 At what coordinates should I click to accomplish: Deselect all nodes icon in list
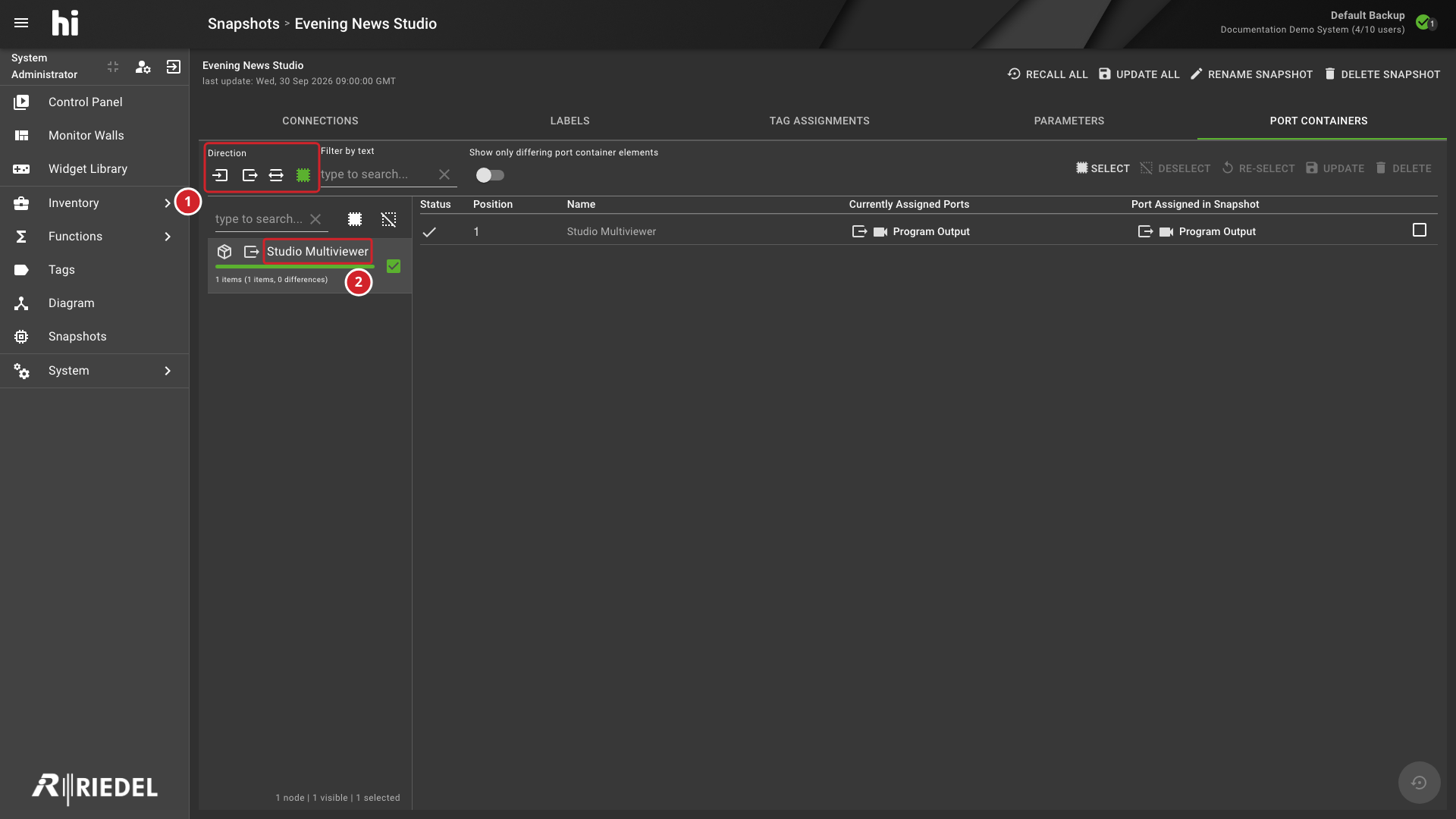pyautogui.click(x=388, y=219)
